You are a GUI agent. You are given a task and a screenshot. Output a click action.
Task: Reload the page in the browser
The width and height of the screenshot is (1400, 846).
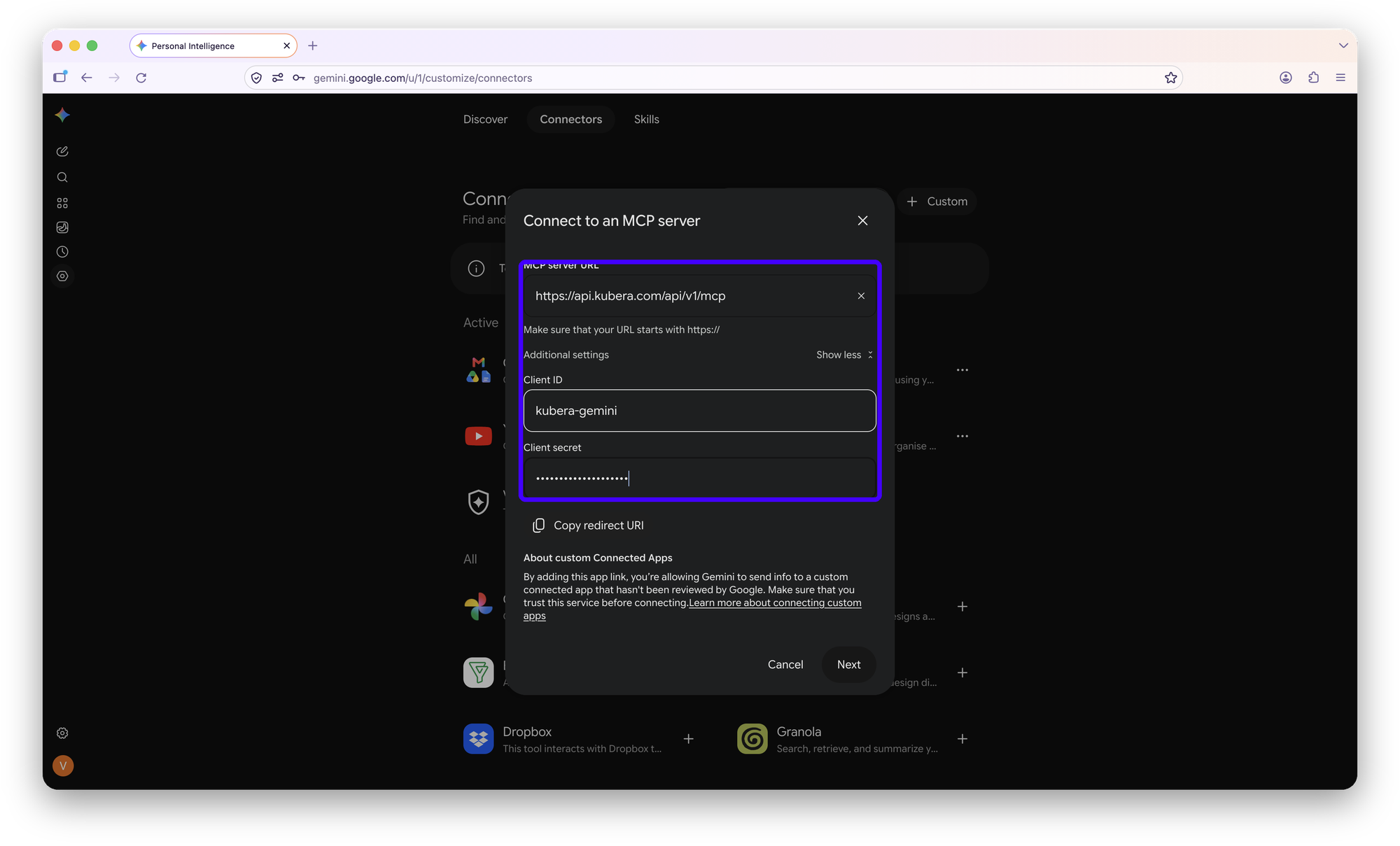[141, 78]
